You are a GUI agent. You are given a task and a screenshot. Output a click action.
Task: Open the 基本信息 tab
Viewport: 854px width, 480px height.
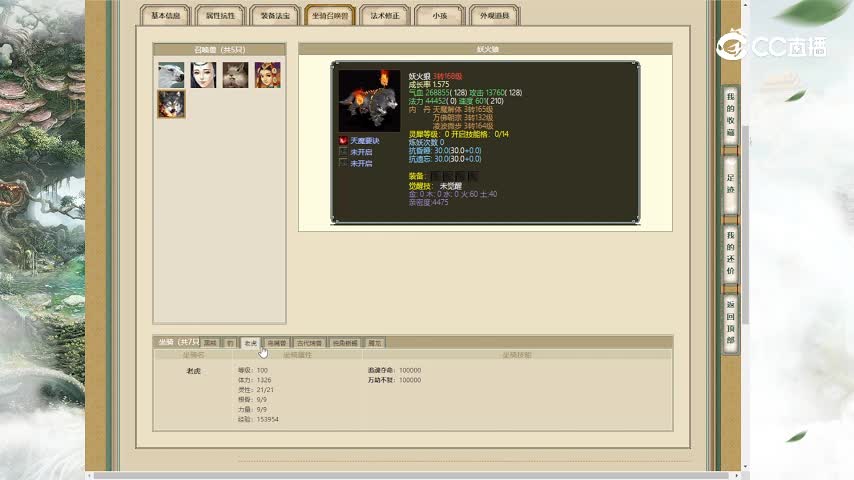[165, 15]
